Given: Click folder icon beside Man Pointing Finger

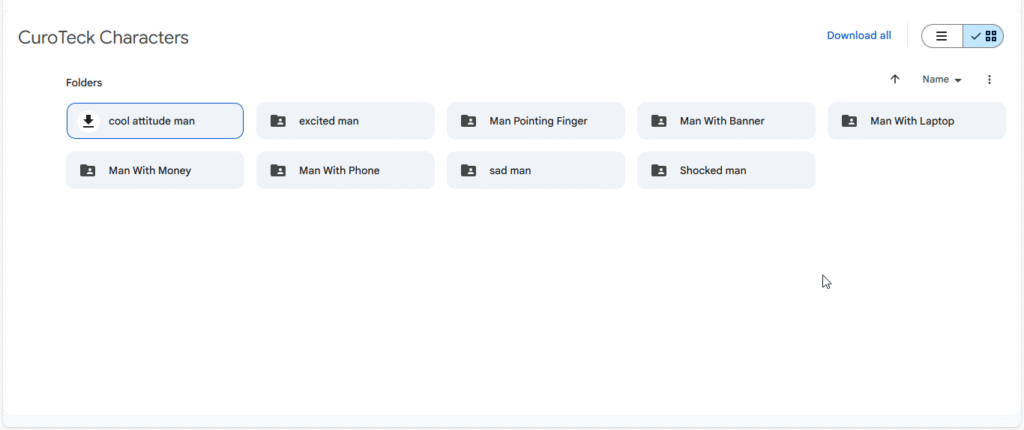Looking at the screenshot, I should coord(468,121).
